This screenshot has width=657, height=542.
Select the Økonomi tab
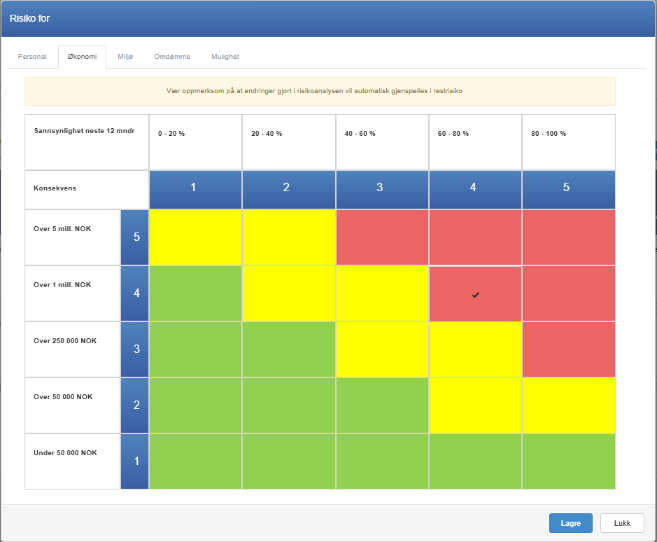tap(82, 57)
